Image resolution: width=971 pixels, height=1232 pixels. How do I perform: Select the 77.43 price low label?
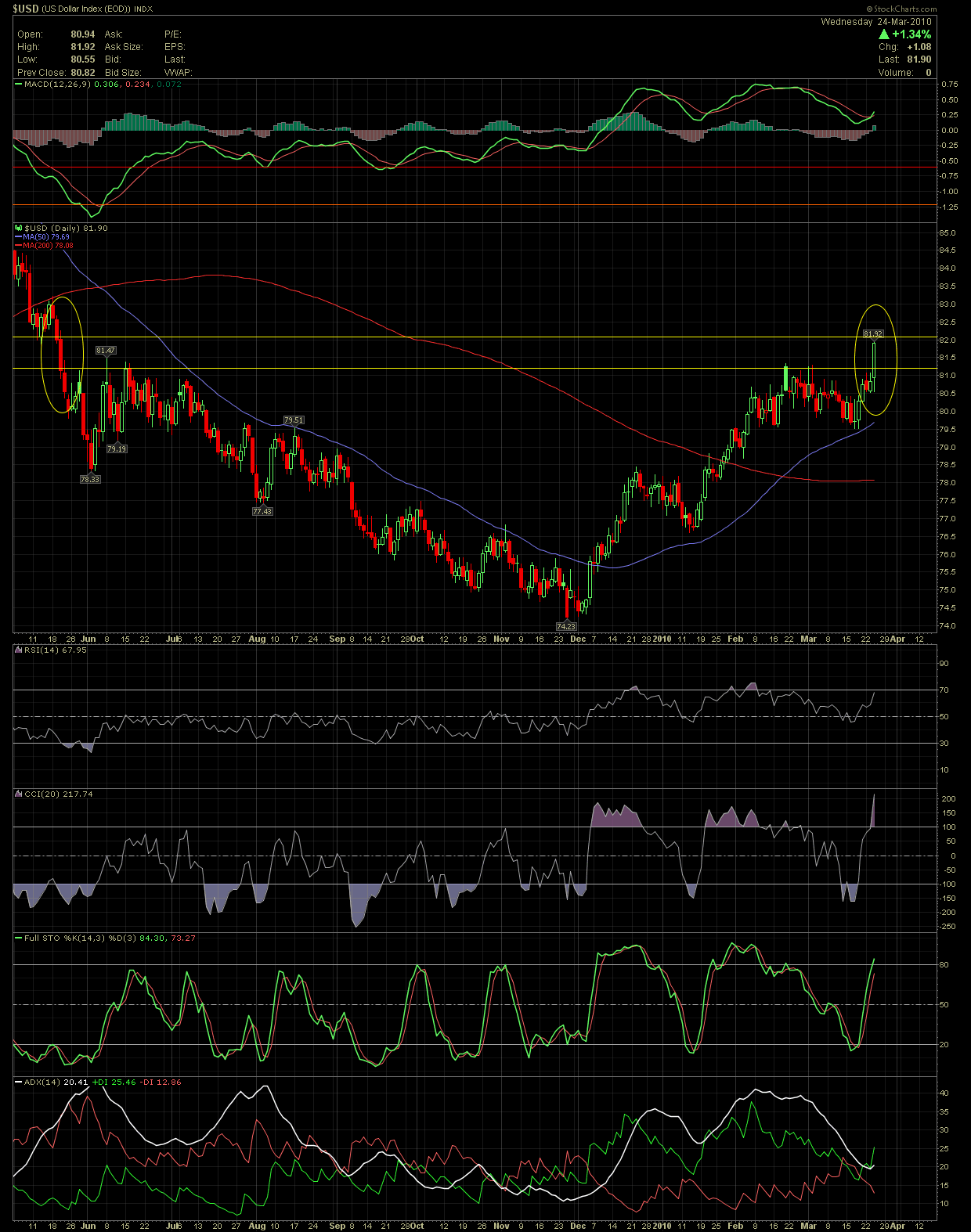262,511
